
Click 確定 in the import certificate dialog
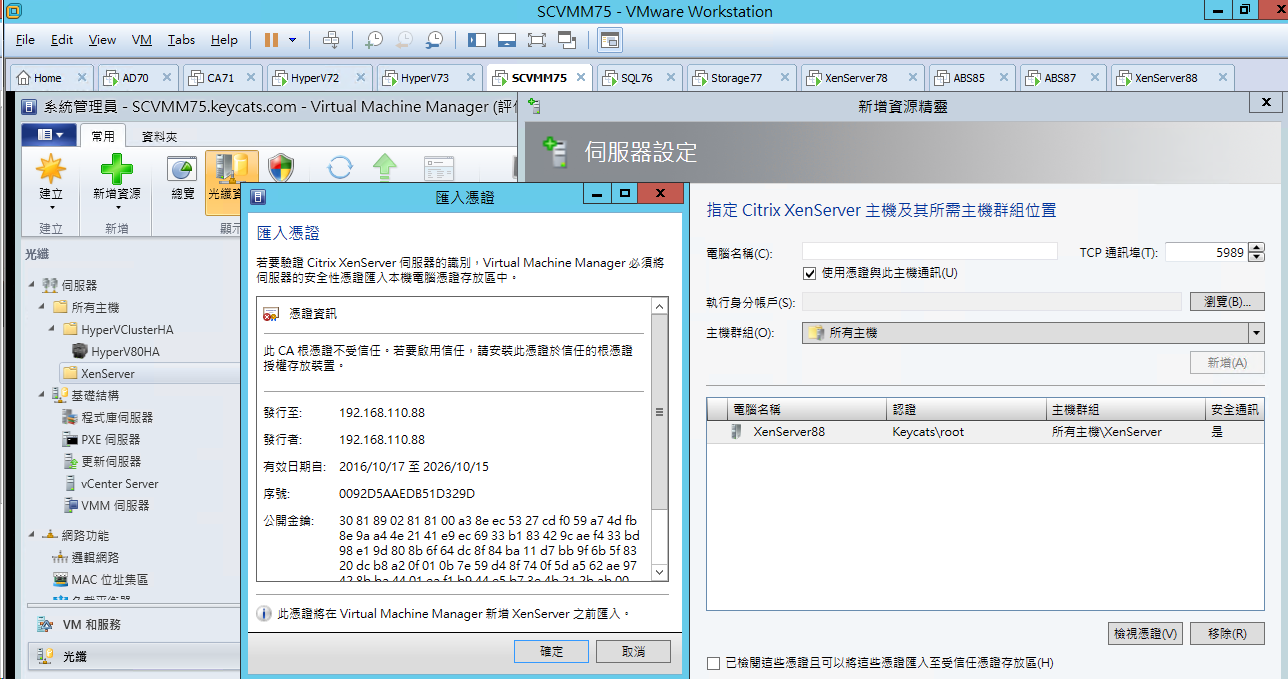tap(551, 651)
